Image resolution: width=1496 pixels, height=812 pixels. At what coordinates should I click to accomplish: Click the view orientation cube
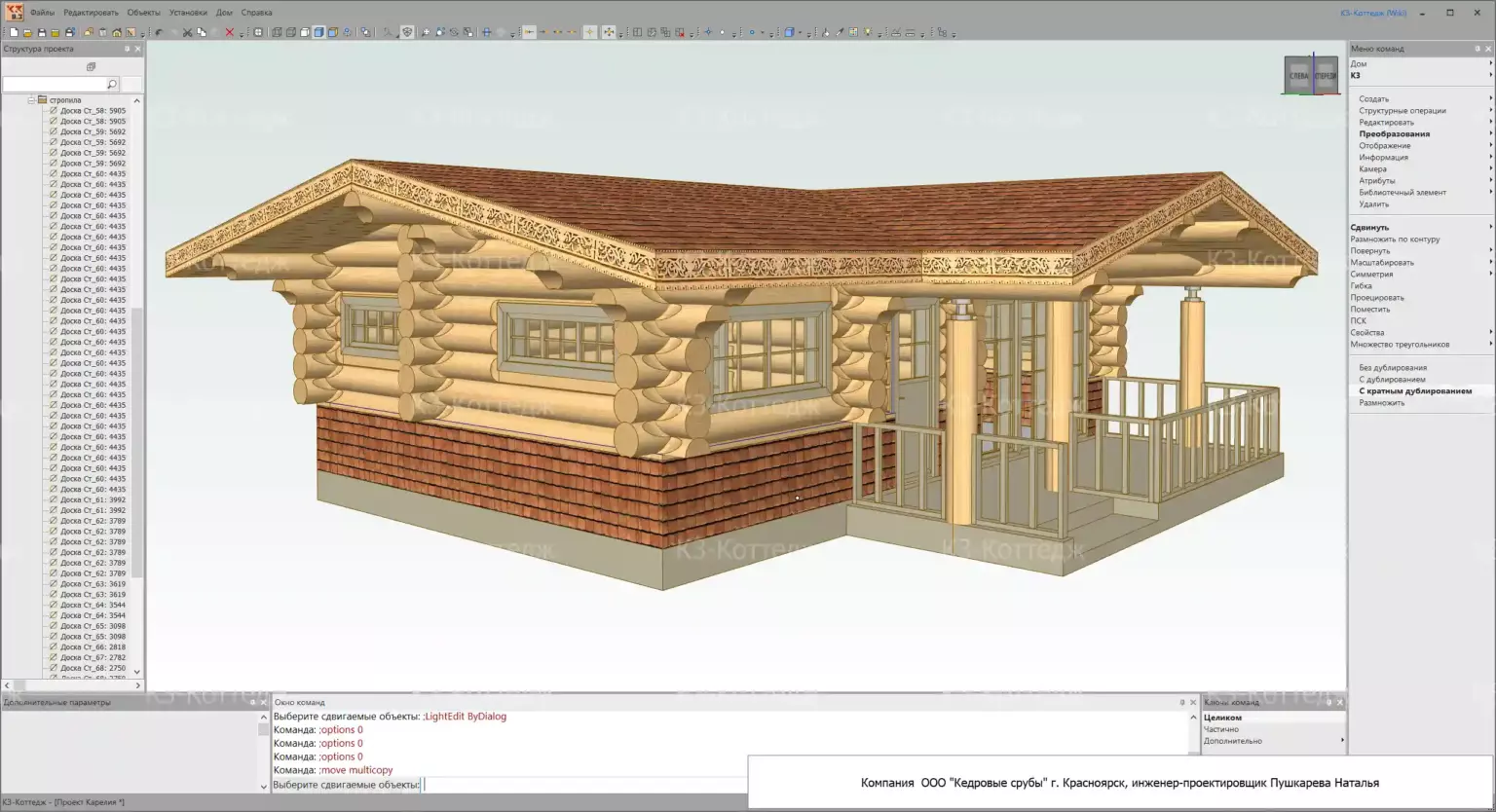pyautogui.click(x=1311, y=75)
